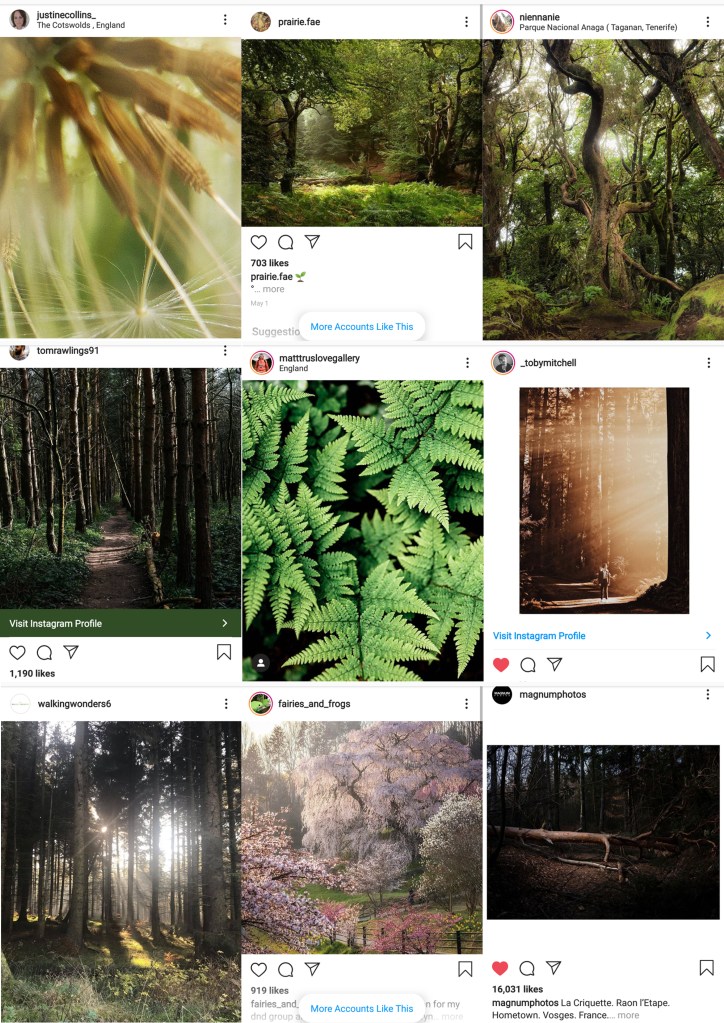724x1023 pixels.
Task: Like the prairie.fae forest post
Action: 259,242
